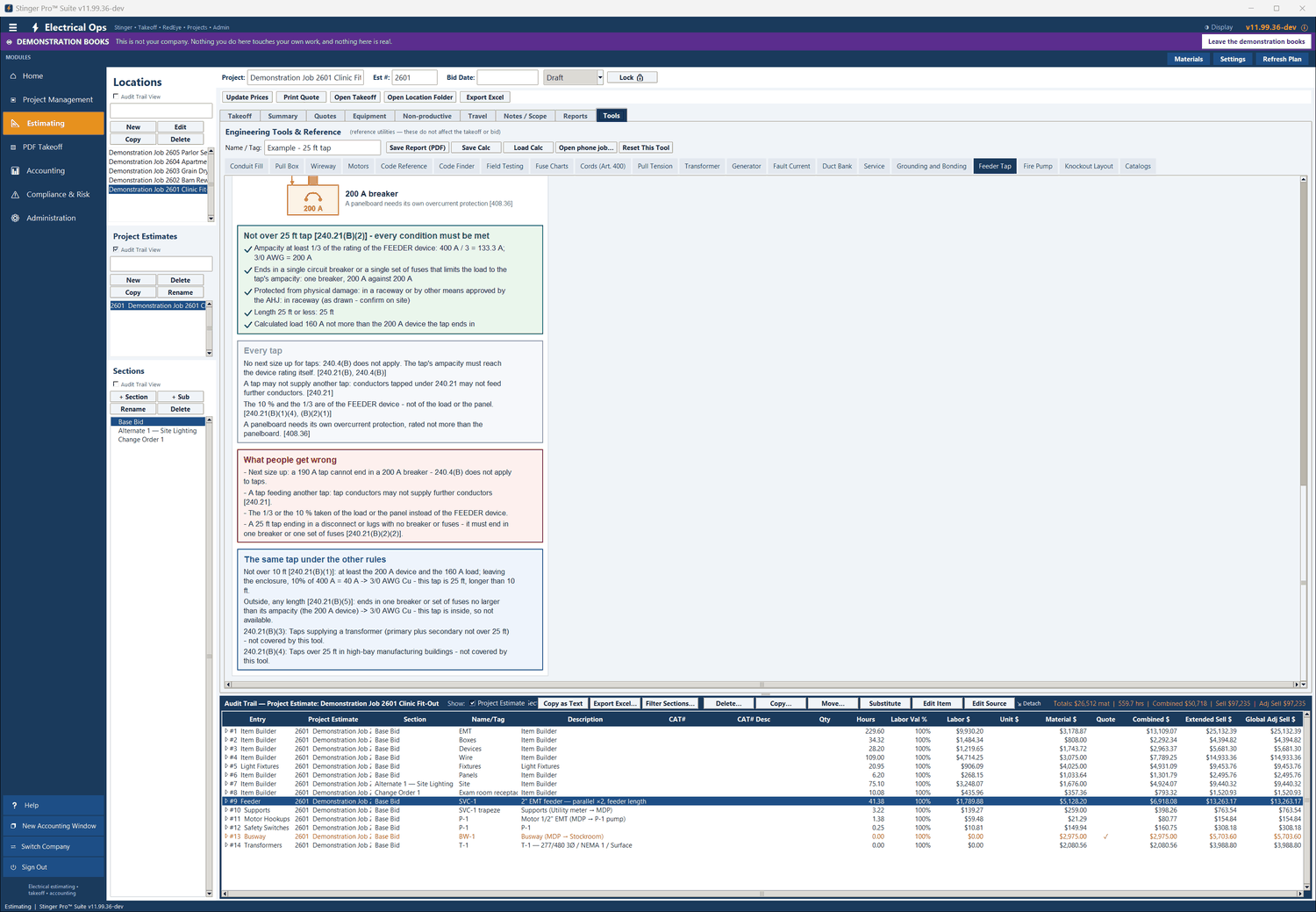Screen dimensions: 1316x912
Task: Expand audit row #14 Transformers
Action: click(x=226, y=845)
